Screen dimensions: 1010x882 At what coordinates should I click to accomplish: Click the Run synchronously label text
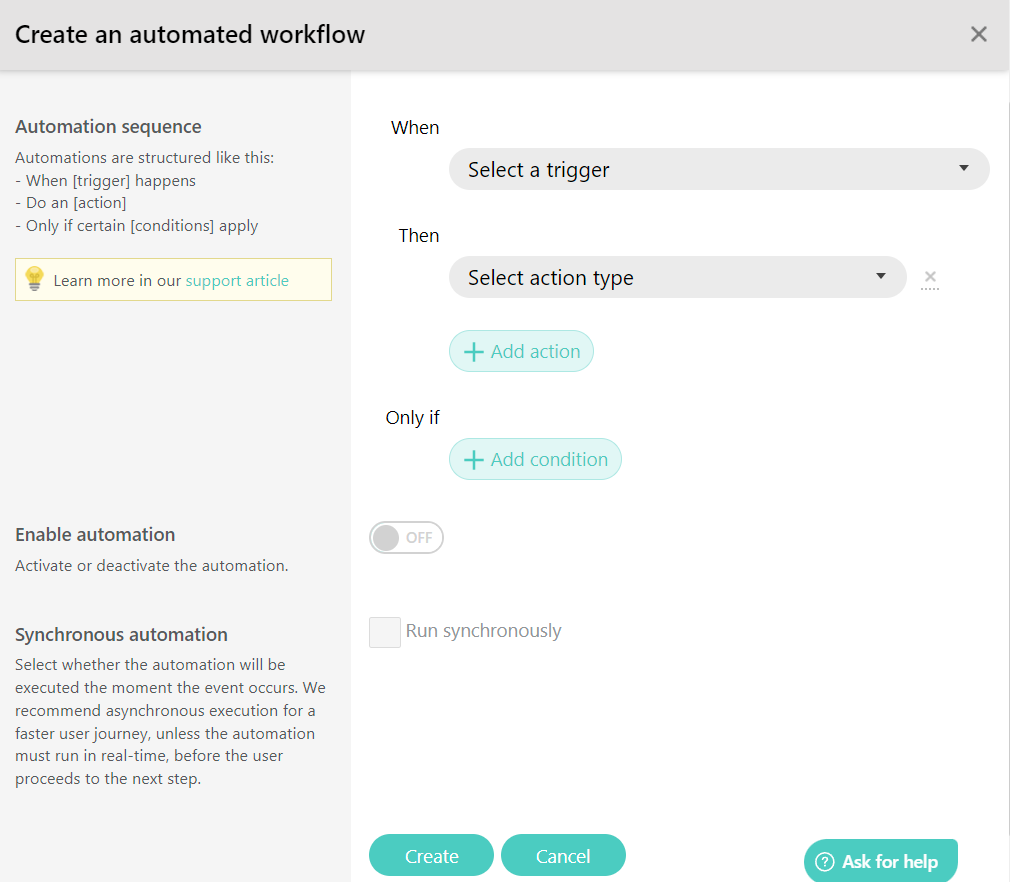(x=484, y=631)
